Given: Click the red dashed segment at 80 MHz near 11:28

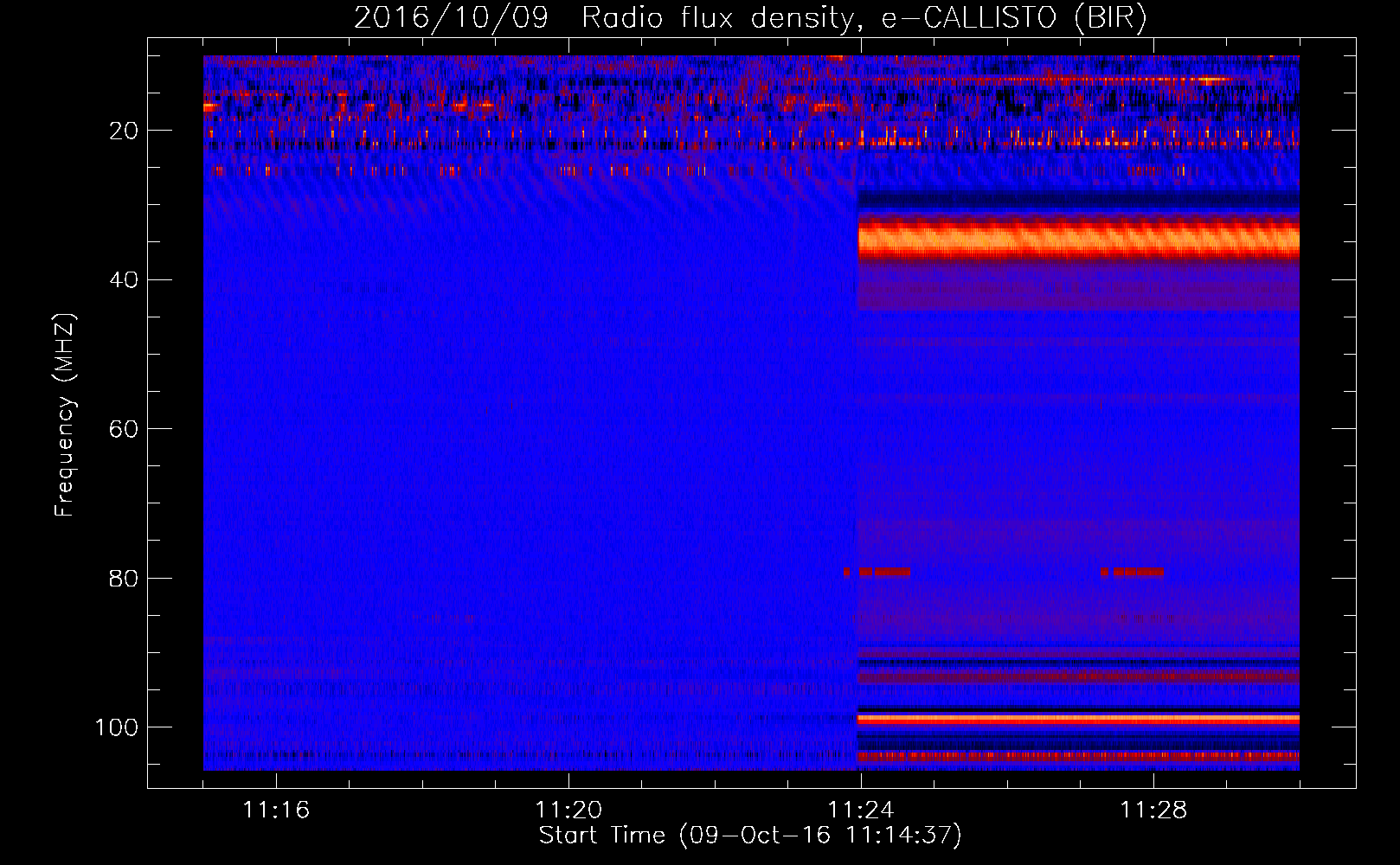Looking at the screenshot, I should coord(1132,572).
